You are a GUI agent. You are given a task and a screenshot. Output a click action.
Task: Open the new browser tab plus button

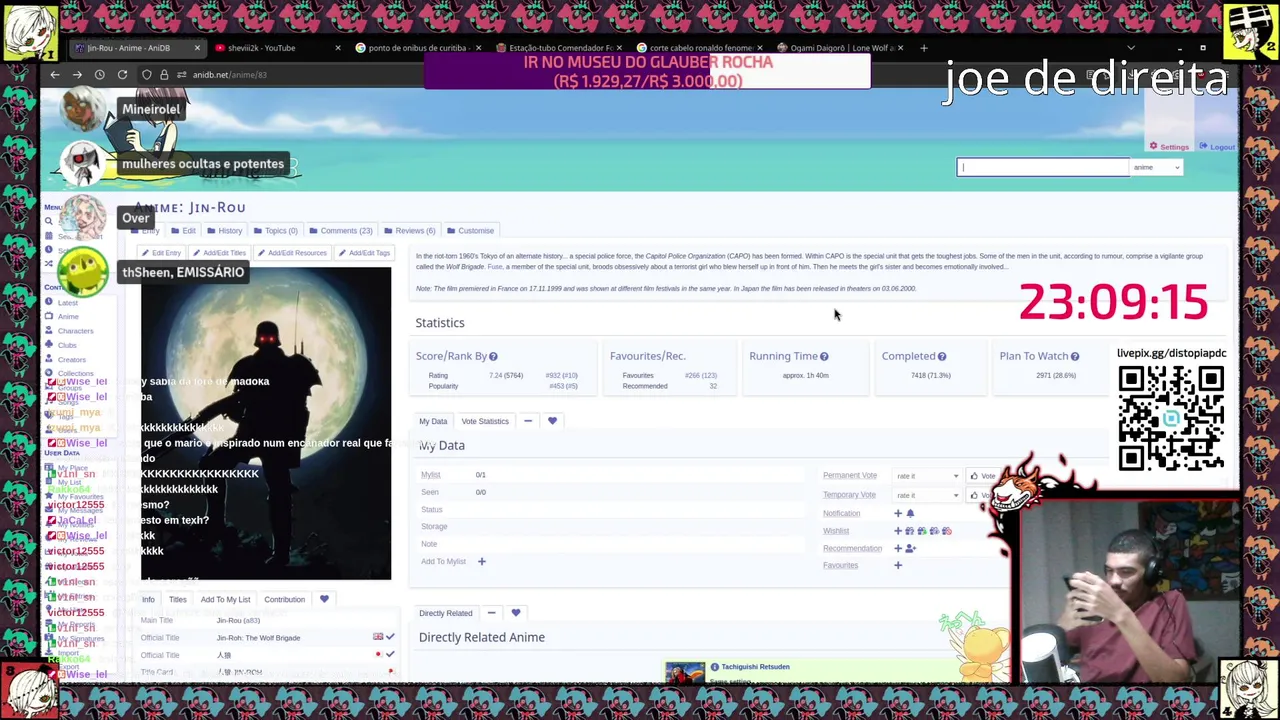(x=923, y=48)
